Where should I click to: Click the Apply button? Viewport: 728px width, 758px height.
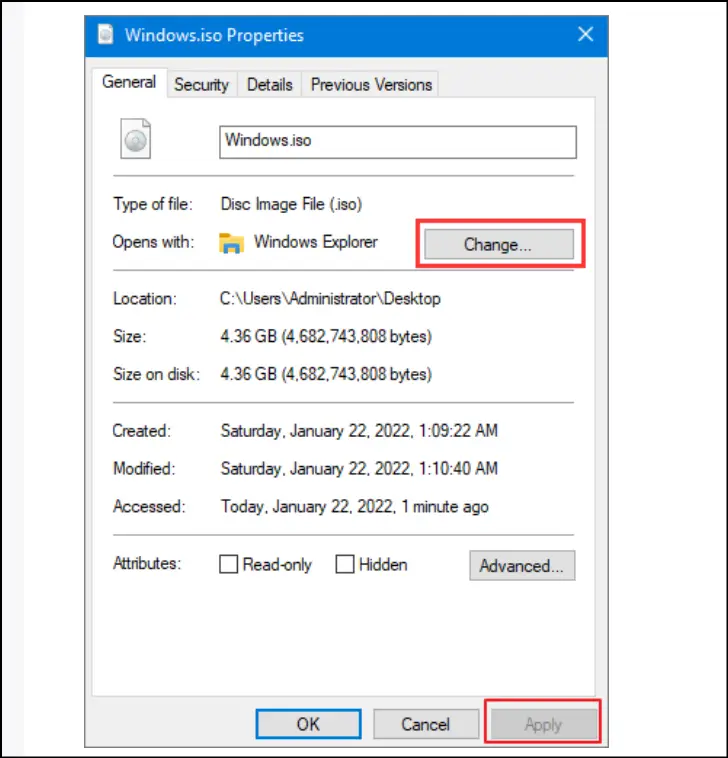point(544,724)
